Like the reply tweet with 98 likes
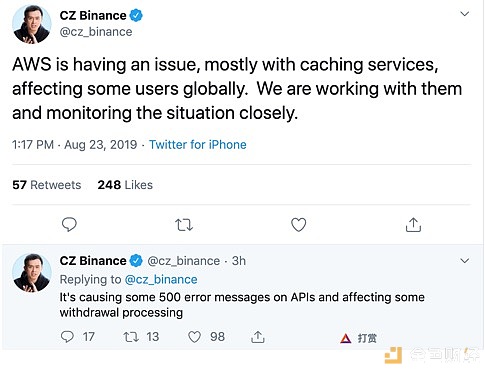The height and width of the screenshot is (369, 485). tap(194, 337)
